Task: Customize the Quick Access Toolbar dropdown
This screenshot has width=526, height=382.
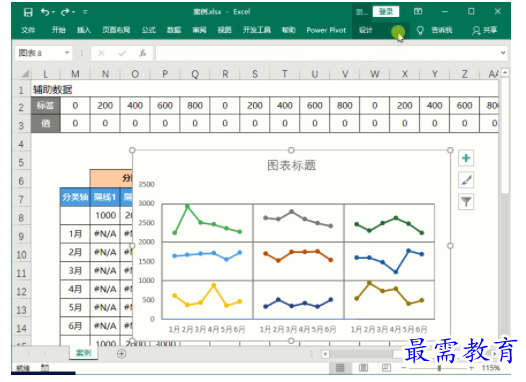Action: 85,12
